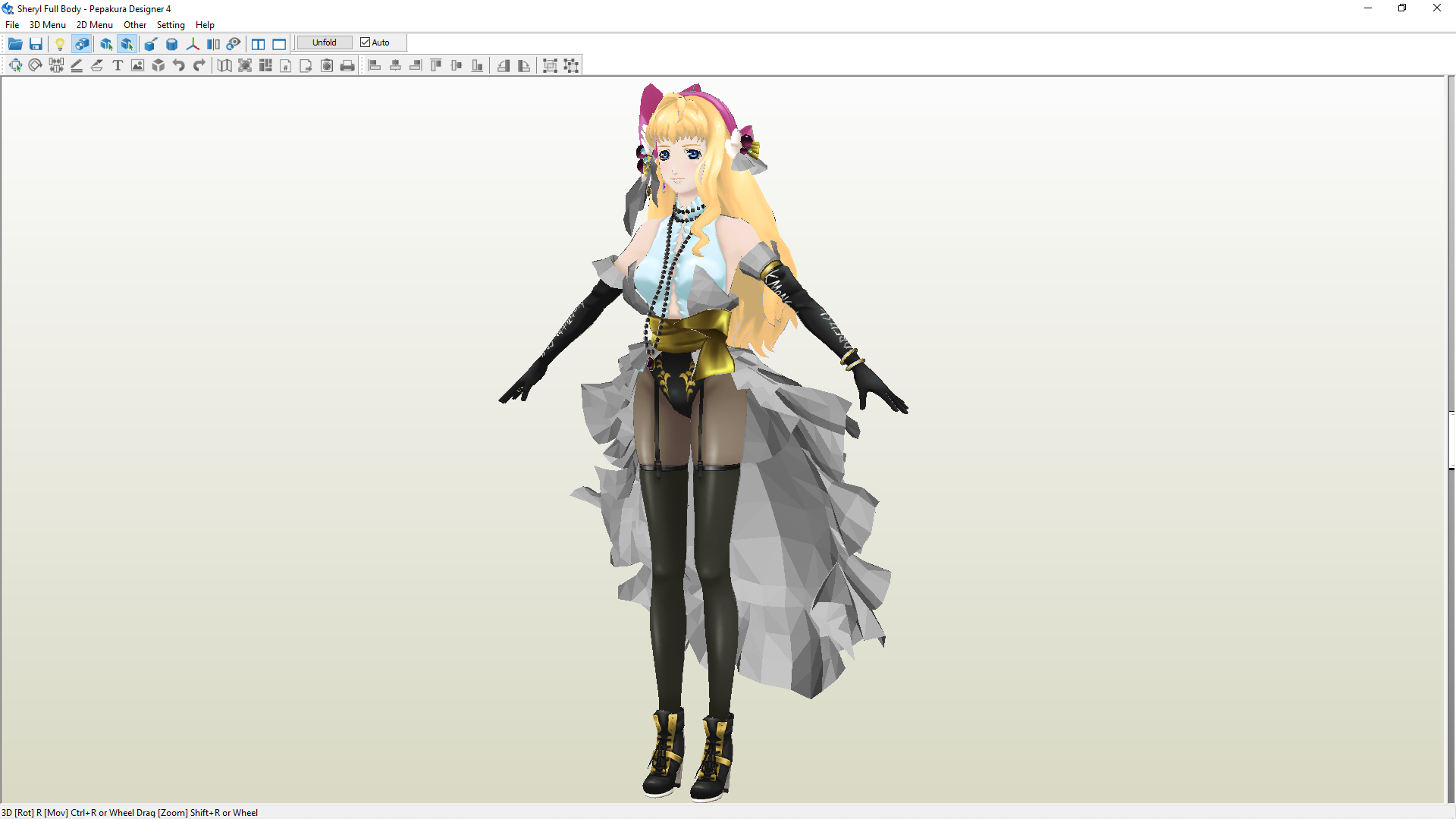The image size is (1456, 819).
Task: Select the insert image tool icon
Action: click(138, 65)
